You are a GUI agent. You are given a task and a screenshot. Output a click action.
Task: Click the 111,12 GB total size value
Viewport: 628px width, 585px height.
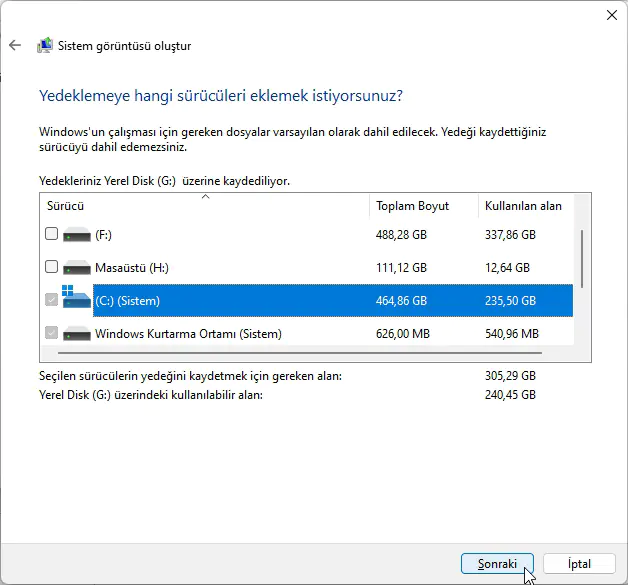(401, 267)
